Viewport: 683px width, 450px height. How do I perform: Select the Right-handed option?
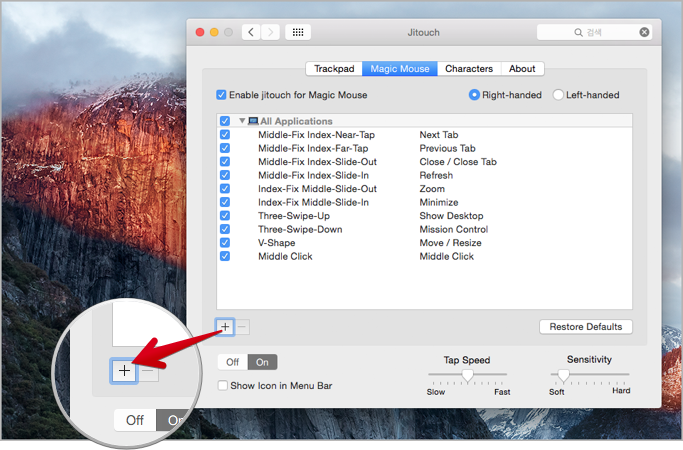tap(474, 95)
